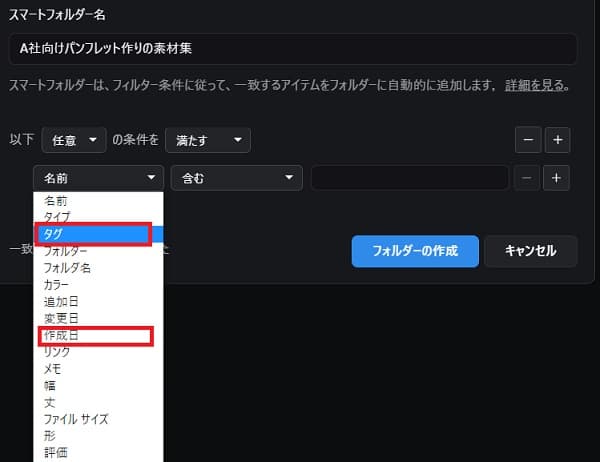Select タグ from the property list
The width and height of the screenshot is (600, 462).
click(92, 233)
